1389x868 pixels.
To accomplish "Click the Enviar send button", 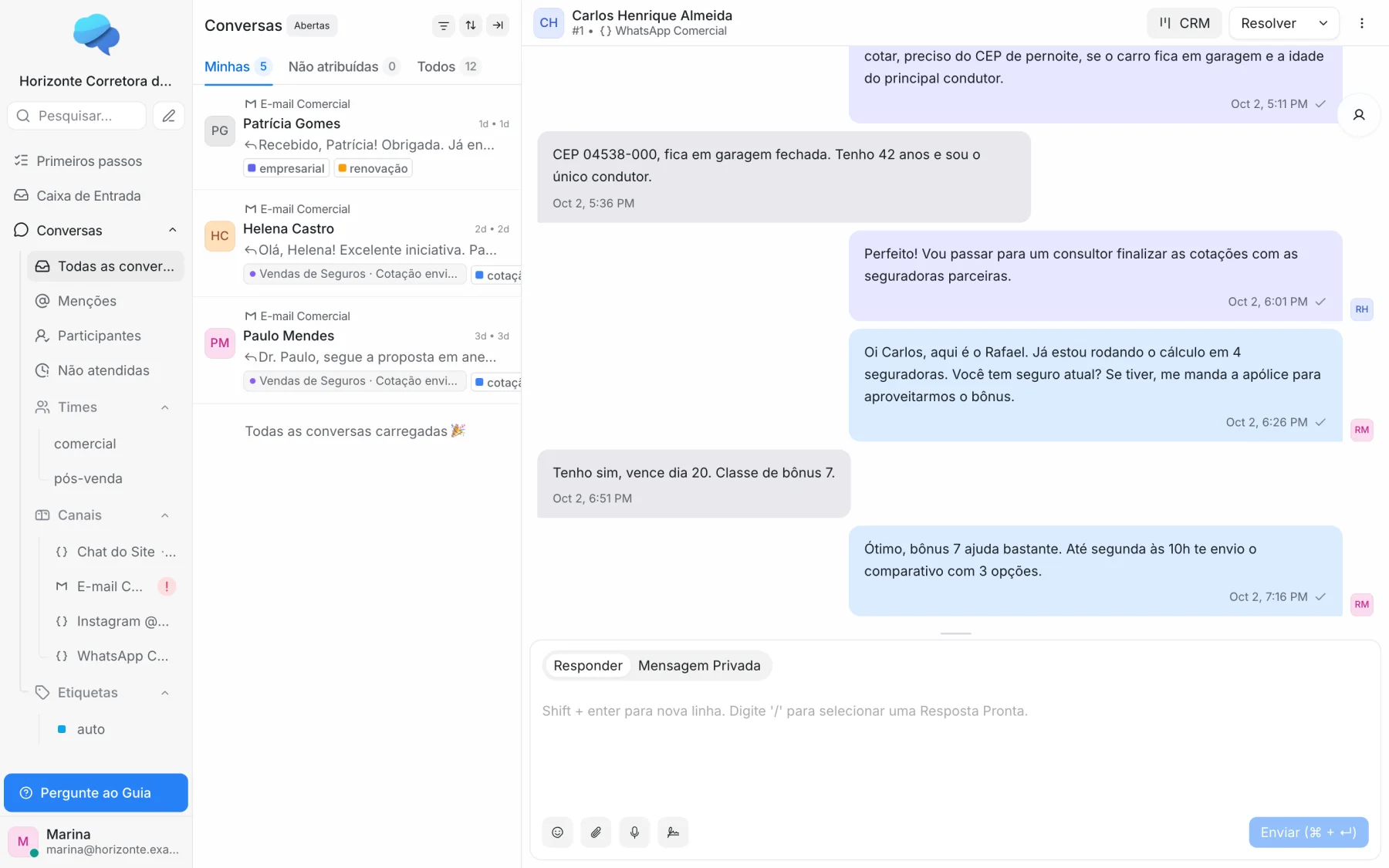I will coord(1308,833).
